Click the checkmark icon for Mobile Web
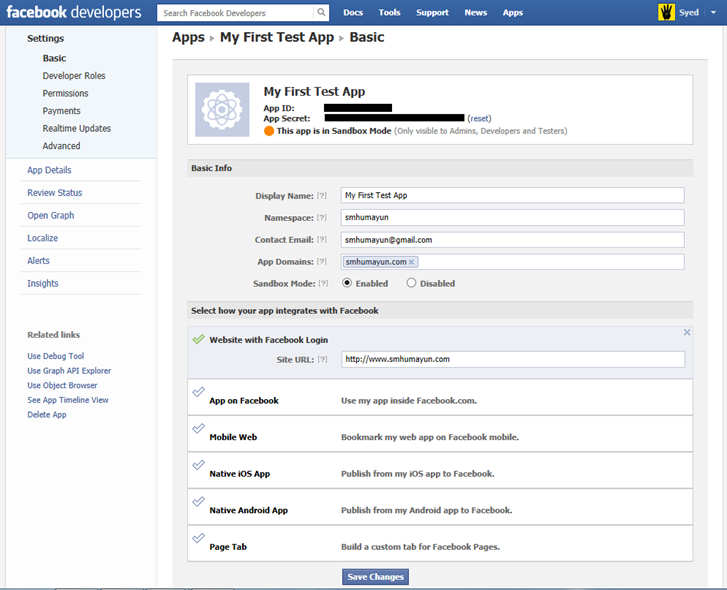The image size is (727, 590). [198, 429]
